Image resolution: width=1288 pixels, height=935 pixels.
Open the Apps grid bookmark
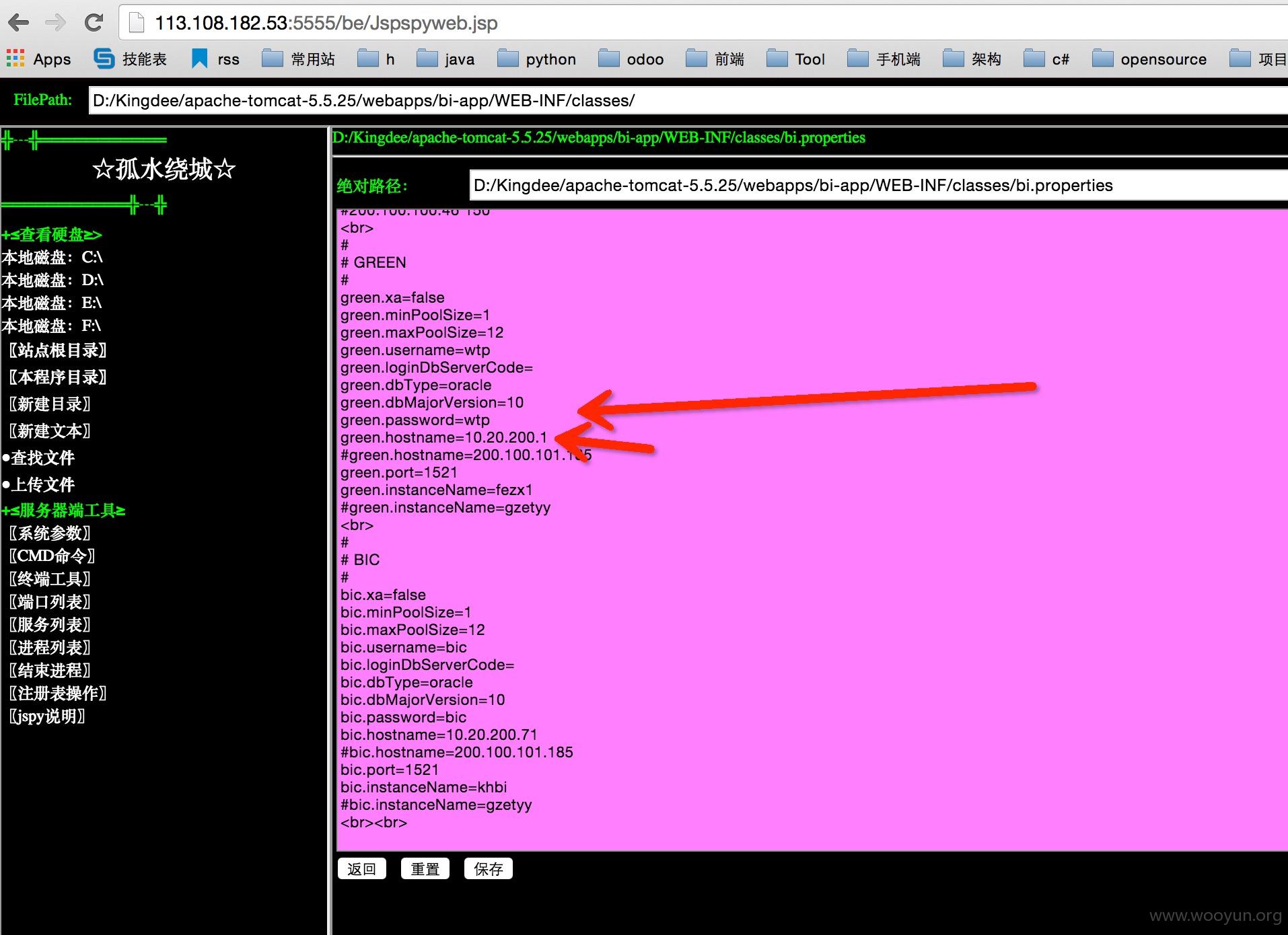[38, 59]
